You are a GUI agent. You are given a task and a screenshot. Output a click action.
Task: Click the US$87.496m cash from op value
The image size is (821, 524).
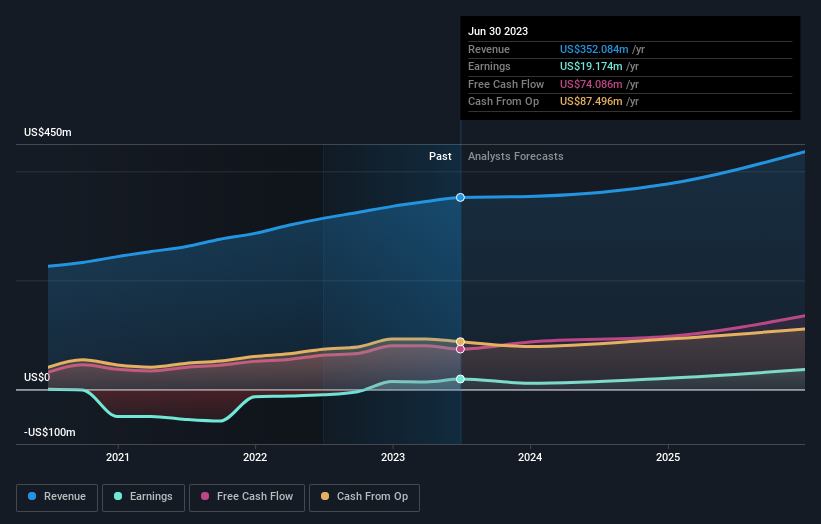pos(591,102)
